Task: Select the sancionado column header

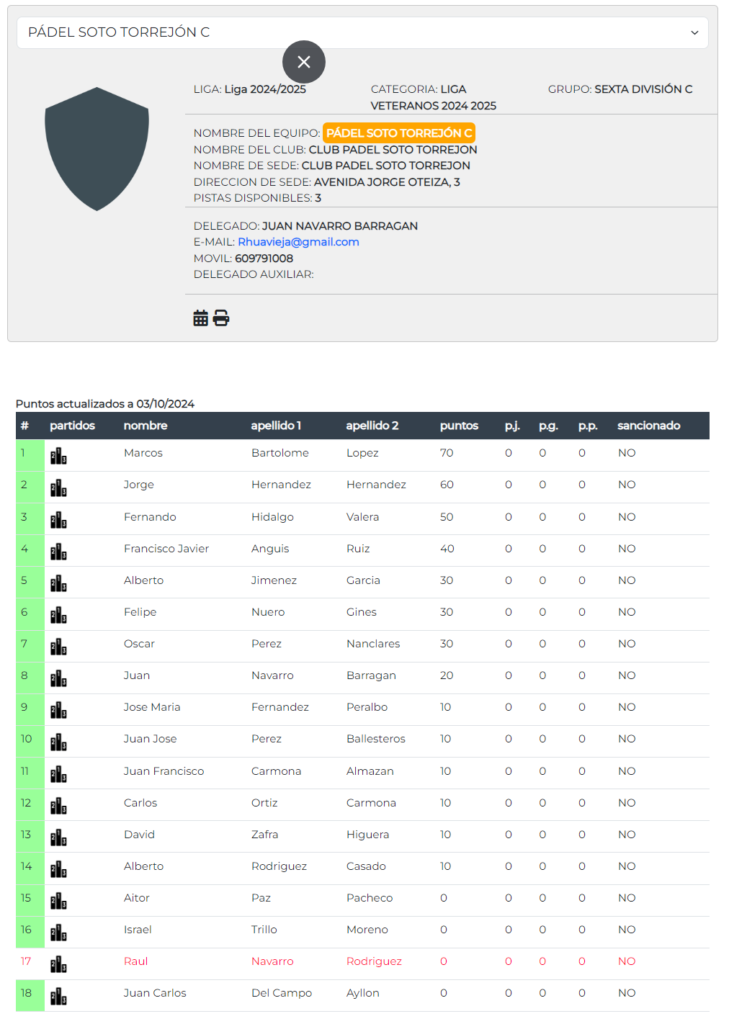Action: [649, 426]
